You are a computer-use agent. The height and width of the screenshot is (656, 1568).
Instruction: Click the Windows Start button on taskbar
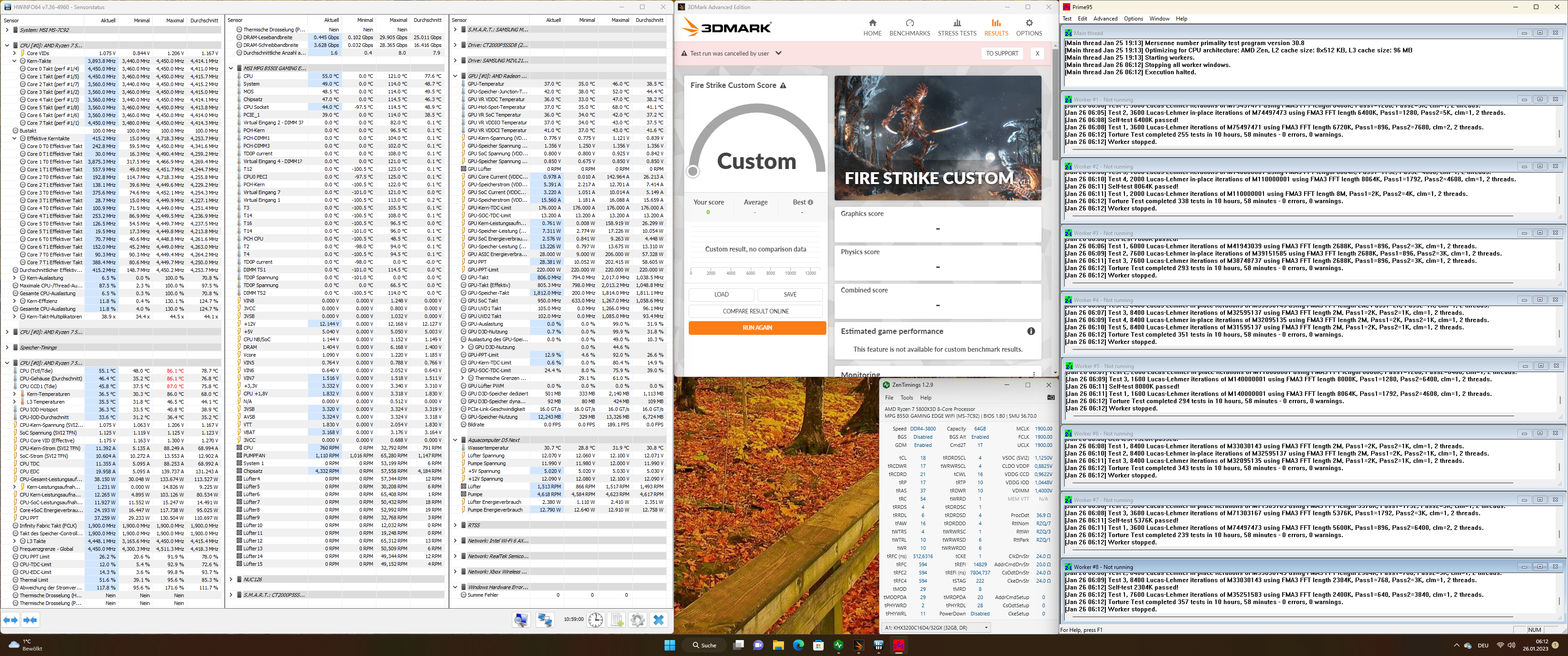pyautogui.click(x=670, y=645)
